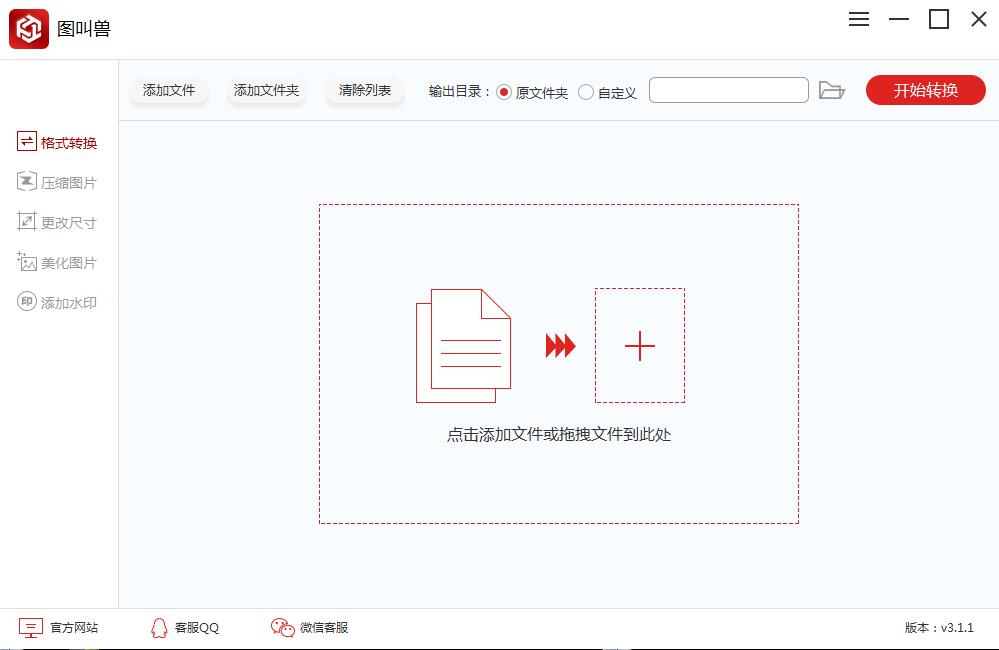Start conversion with 开始转换
Screen dimensions: 999x650
tap(924, 89)
